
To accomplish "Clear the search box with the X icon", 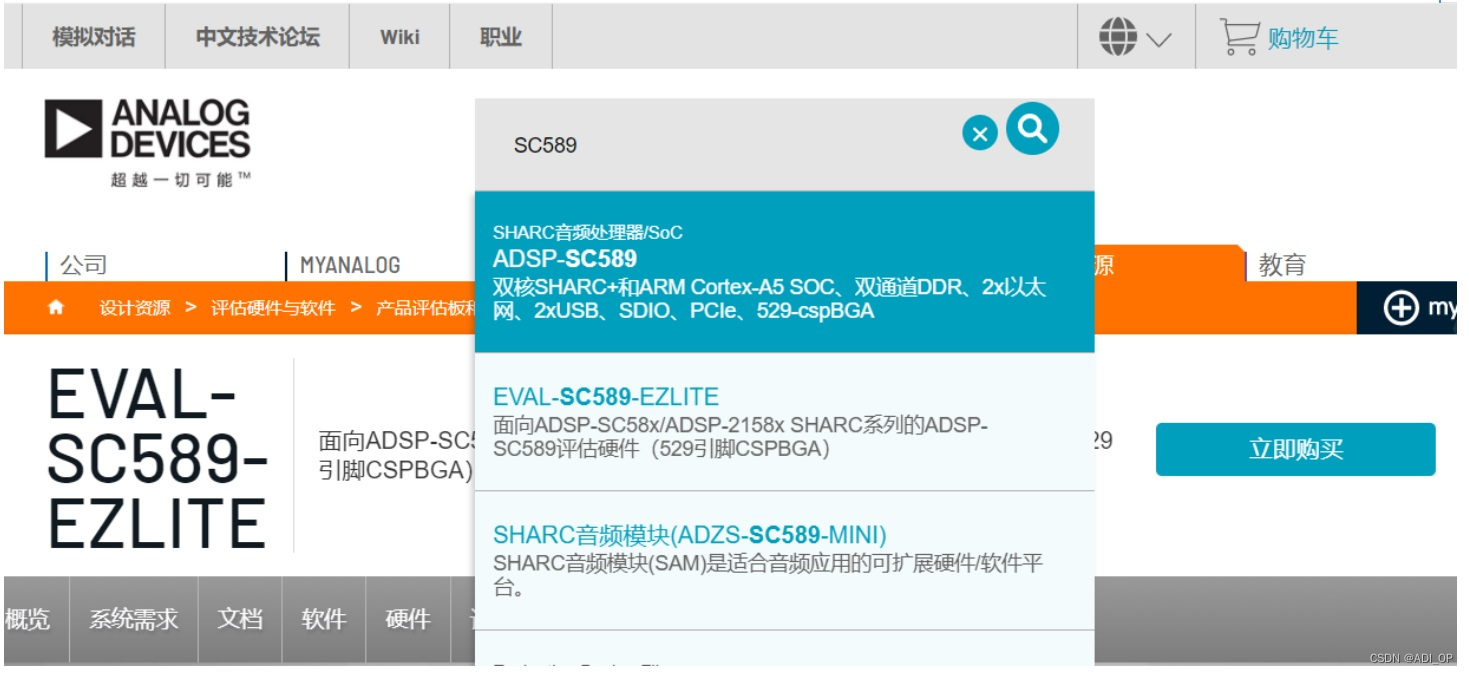I will tap(980, 133).
